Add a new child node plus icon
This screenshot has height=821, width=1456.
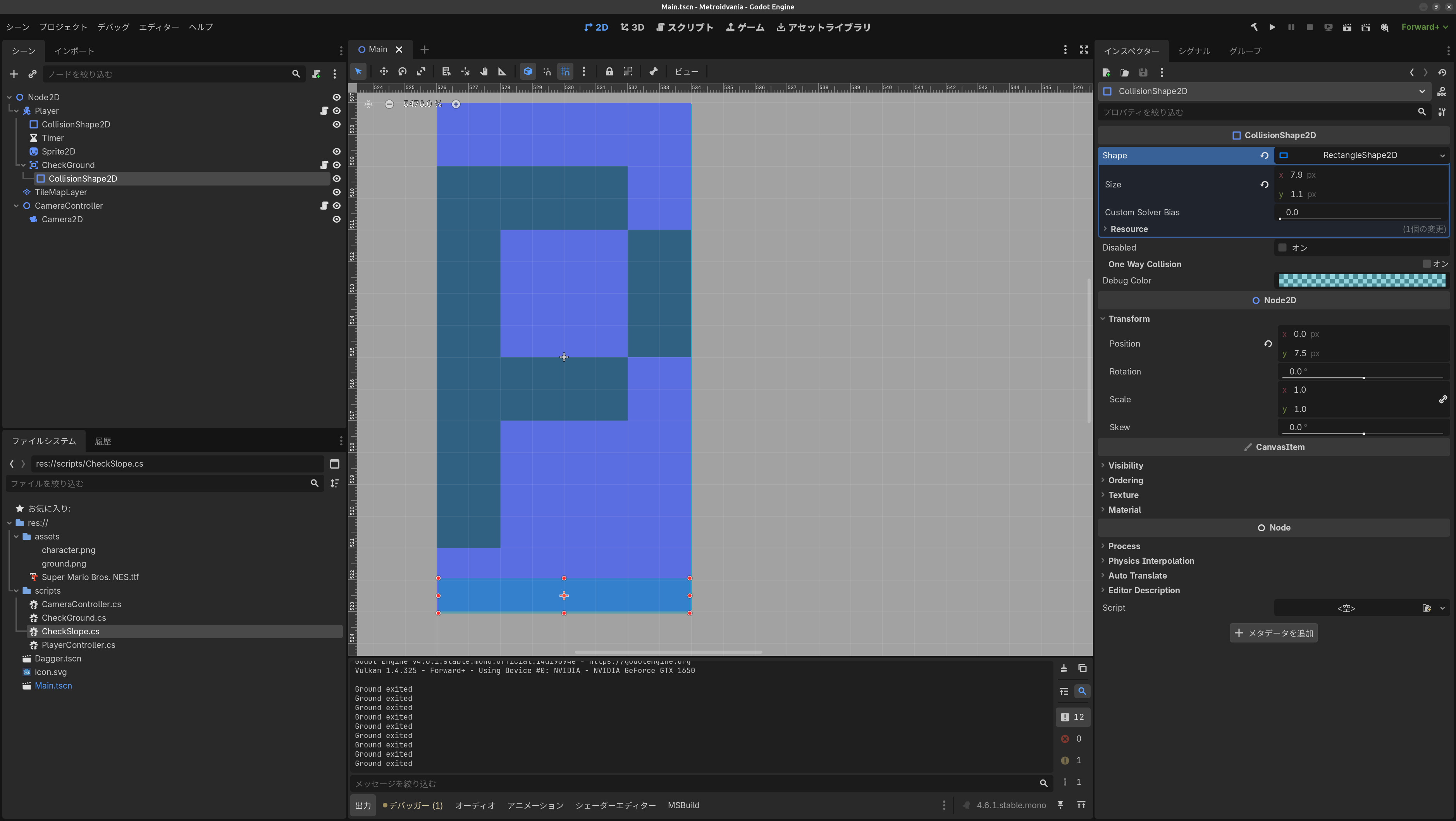click(x=14, y=74)
